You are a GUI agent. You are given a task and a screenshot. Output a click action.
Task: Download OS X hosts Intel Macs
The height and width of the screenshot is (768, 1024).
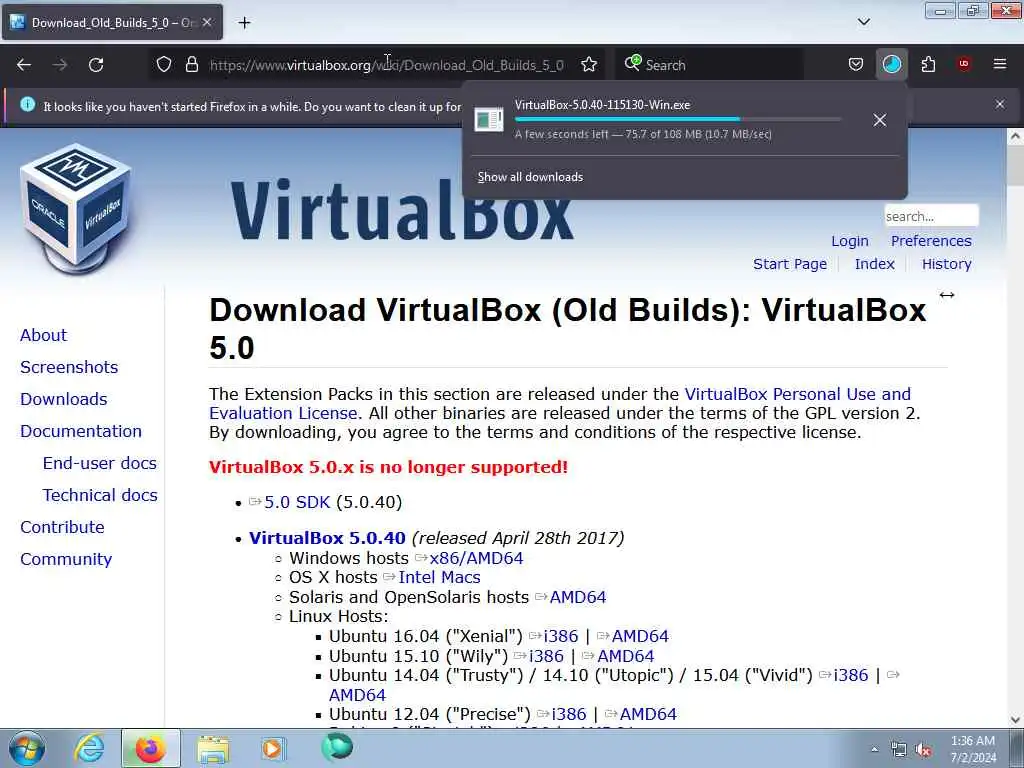pos(439,577)
